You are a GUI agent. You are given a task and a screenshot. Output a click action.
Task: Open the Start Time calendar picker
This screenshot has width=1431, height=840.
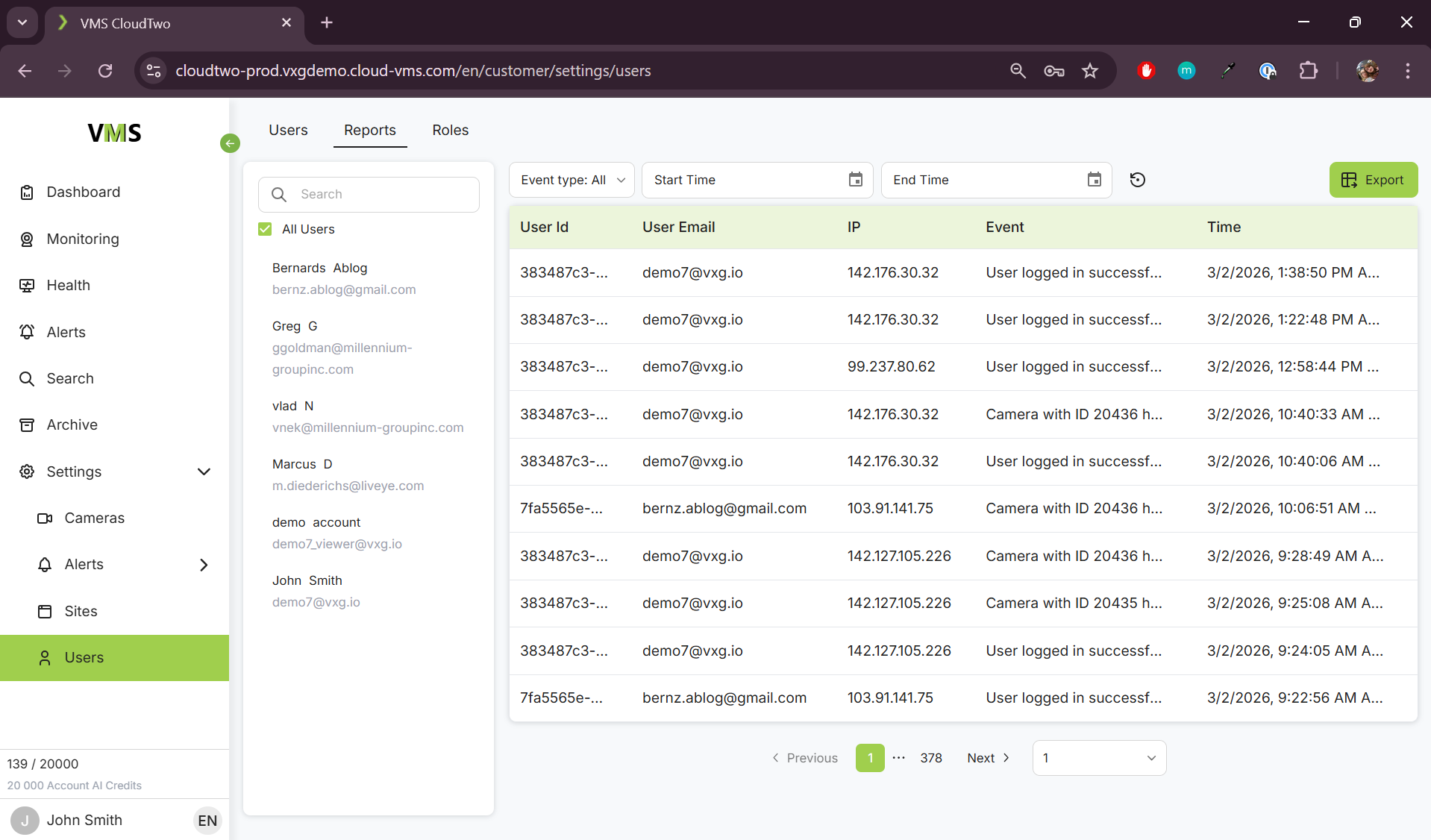(x=855, y=180)
